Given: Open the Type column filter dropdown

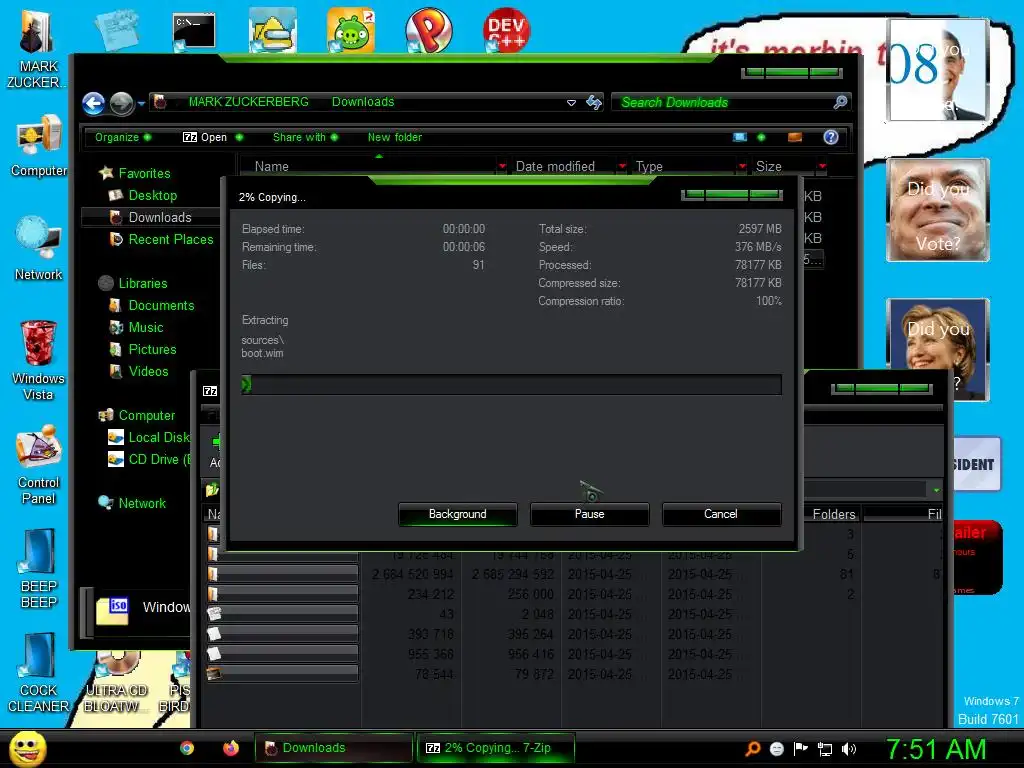Looking at the screenshot, I should click(742, 167).
